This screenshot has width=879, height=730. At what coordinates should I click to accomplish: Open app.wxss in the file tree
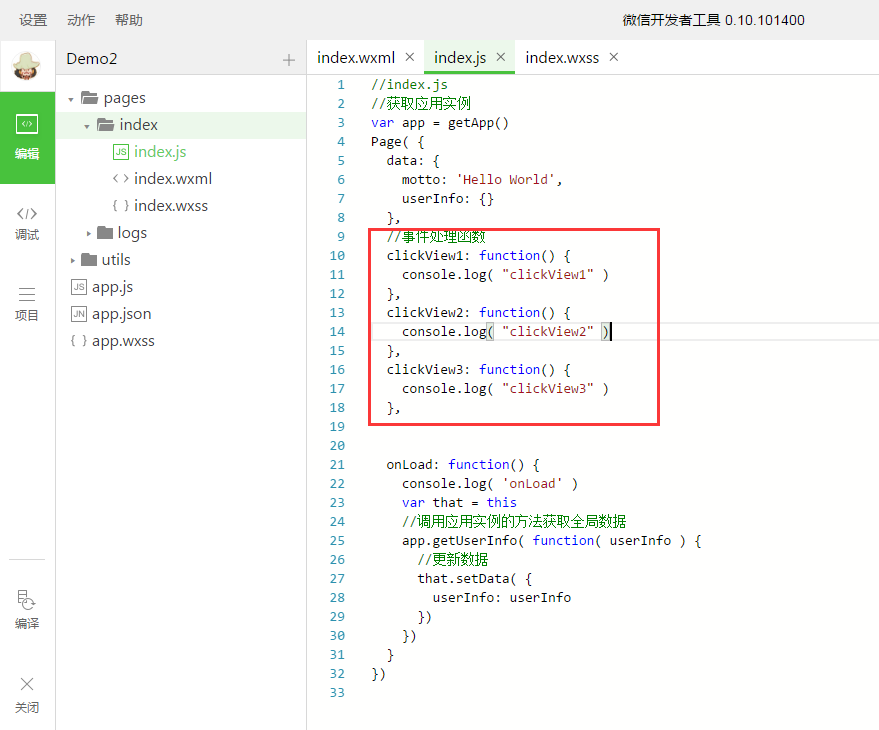tap(123, 341)
